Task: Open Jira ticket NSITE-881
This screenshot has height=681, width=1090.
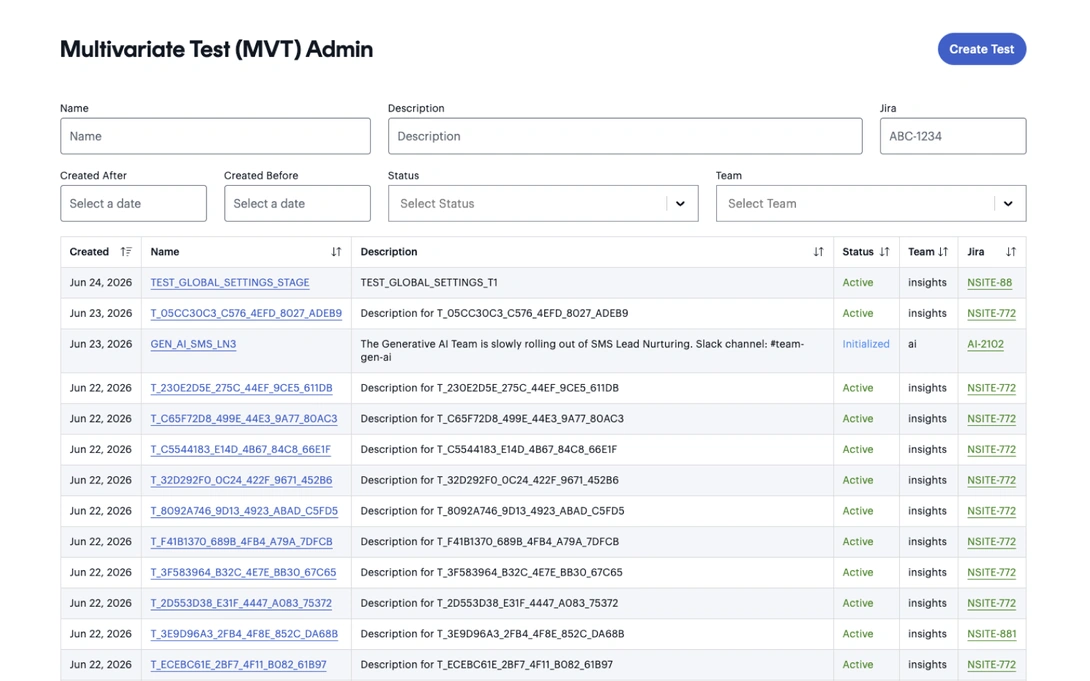Action: [991, 634]
